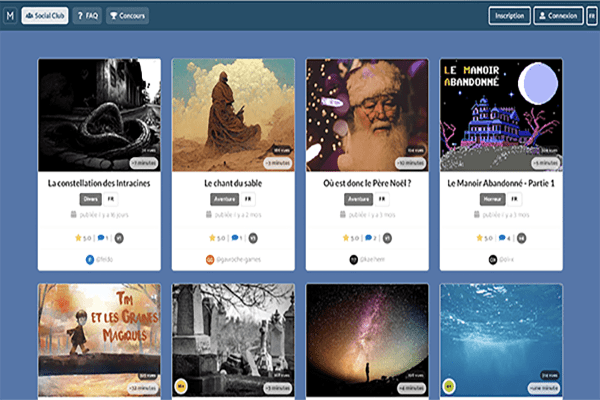Image resolution: width=600 pixels, height=400 pixels.
Task: Click star rating icon on La constellation card
Action: 78,238
